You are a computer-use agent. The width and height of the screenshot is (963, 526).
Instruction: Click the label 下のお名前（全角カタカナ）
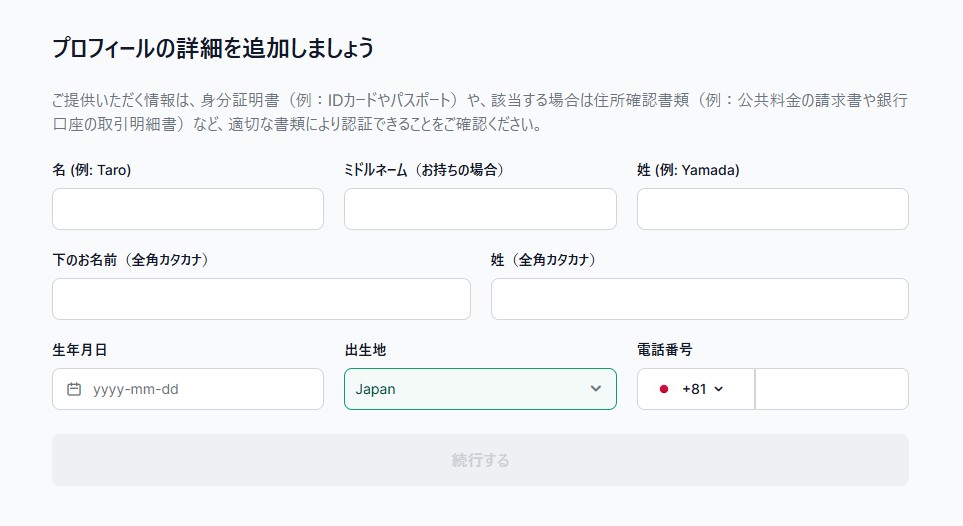[131, 260]
